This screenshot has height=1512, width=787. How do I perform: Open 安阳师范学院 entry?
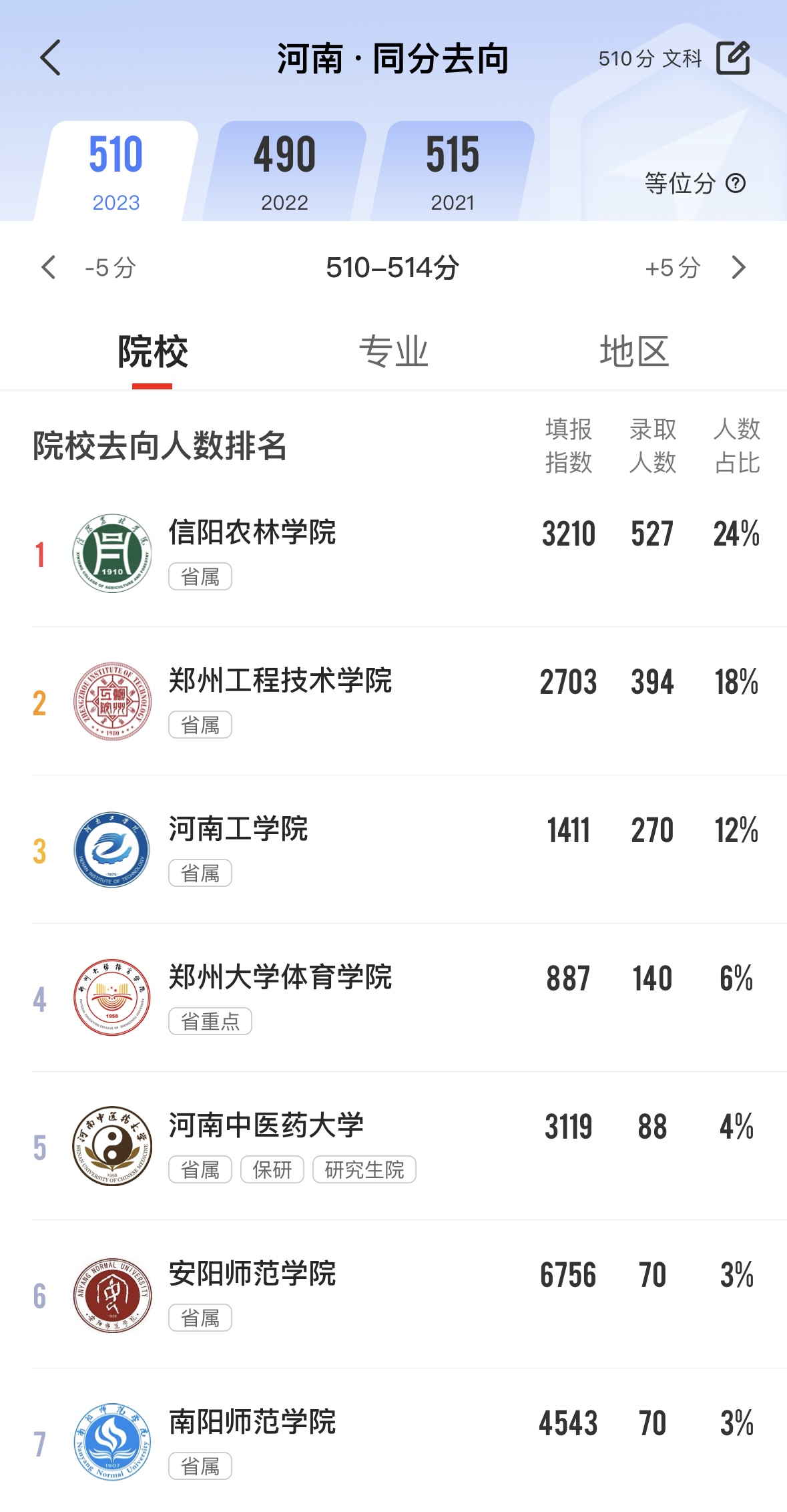tap(252, 1274)
